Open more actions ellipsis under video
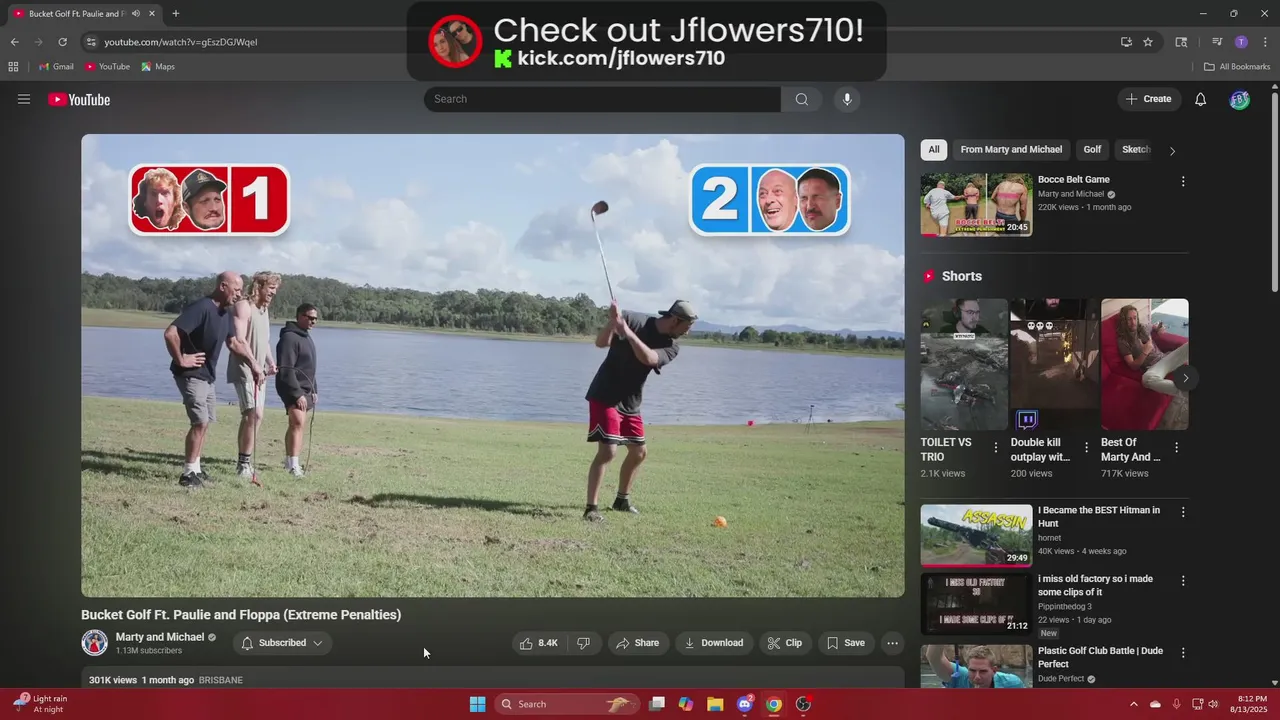1280x720 pixels. (893, 643)
